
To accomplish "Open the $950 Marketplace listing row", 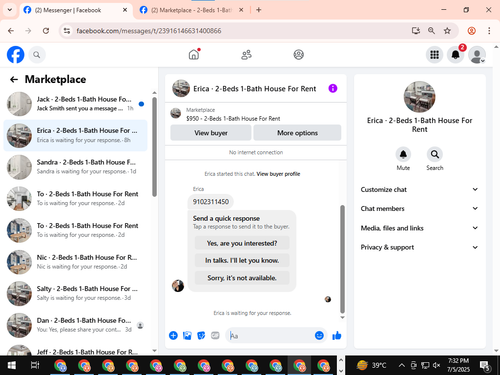I will tap(256, 114).
